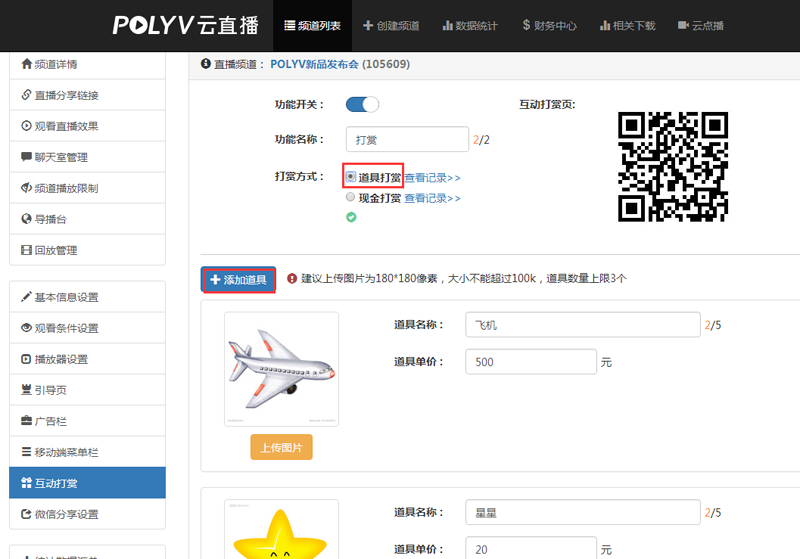Open 频道列表 tab in top navigation
This screenshot has width=800, height=559.
(312, 26)
